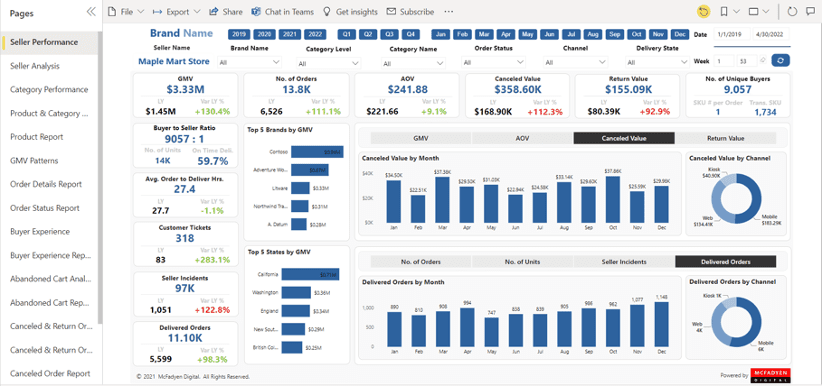Image resolution: width=822 pixels, height=386 pixels.
Task: Toggle the 2019 year filter
Action: (239, 34)
